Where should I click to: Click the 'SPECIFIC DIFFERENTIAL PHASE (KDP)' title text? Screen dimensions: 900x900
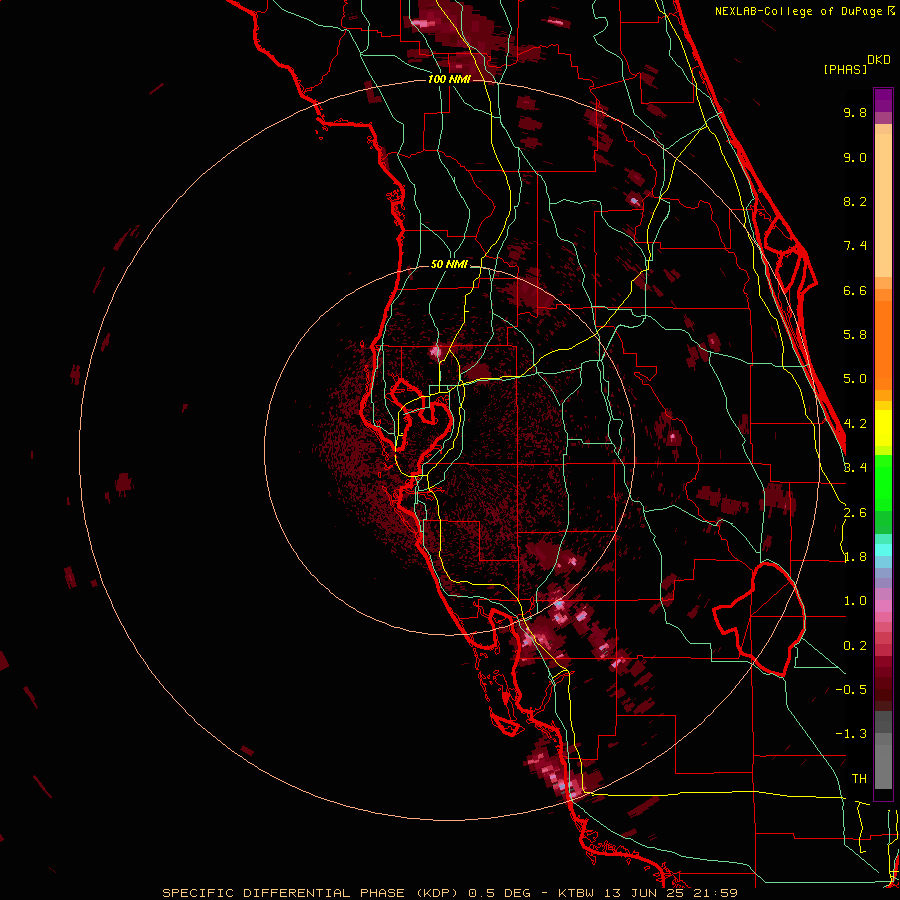tap(311, 893)
